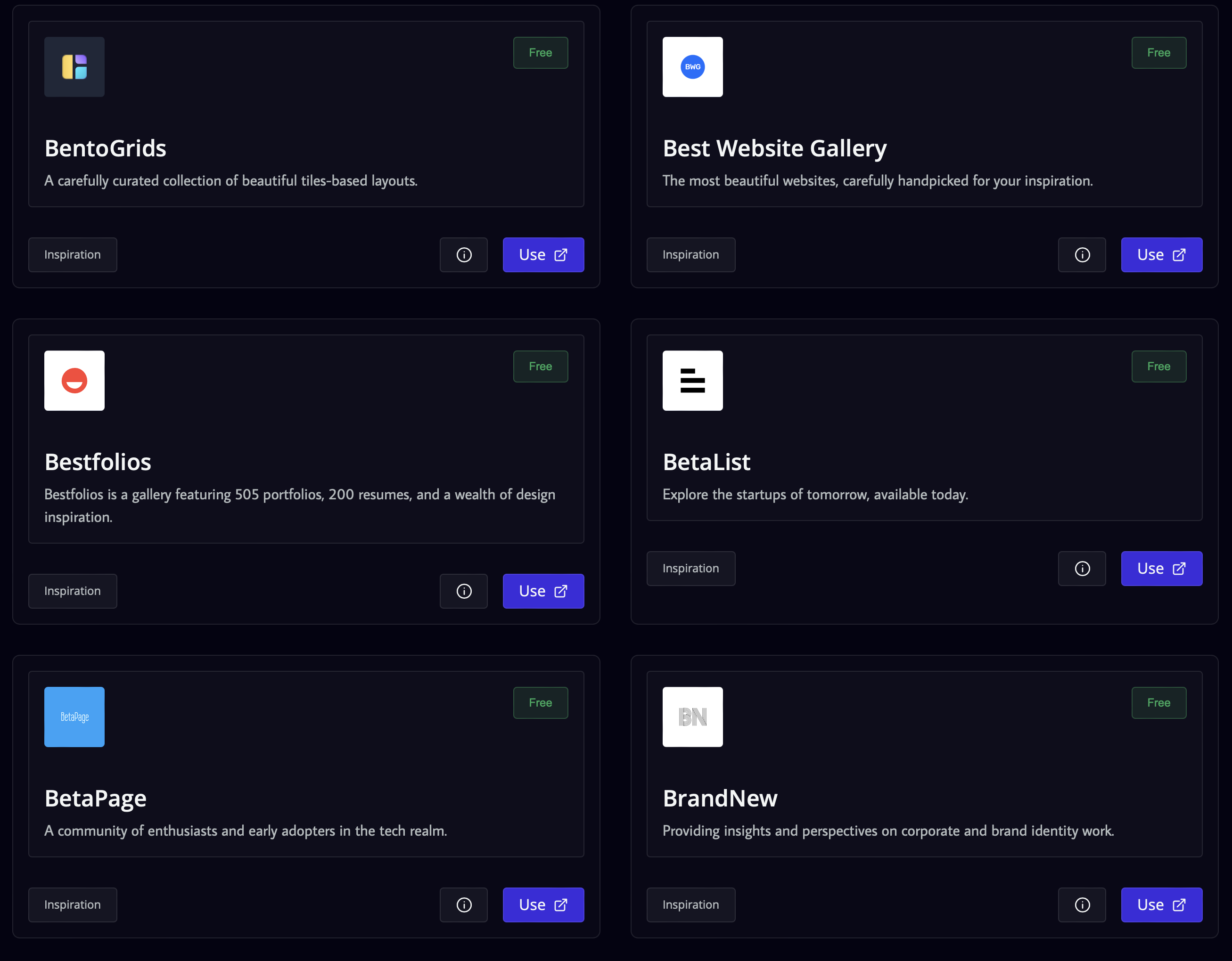Click the Free badge on Best Website Gallery
Image resolution: width=1232 pixels, height=961 pixels.
click(1158, 53)
